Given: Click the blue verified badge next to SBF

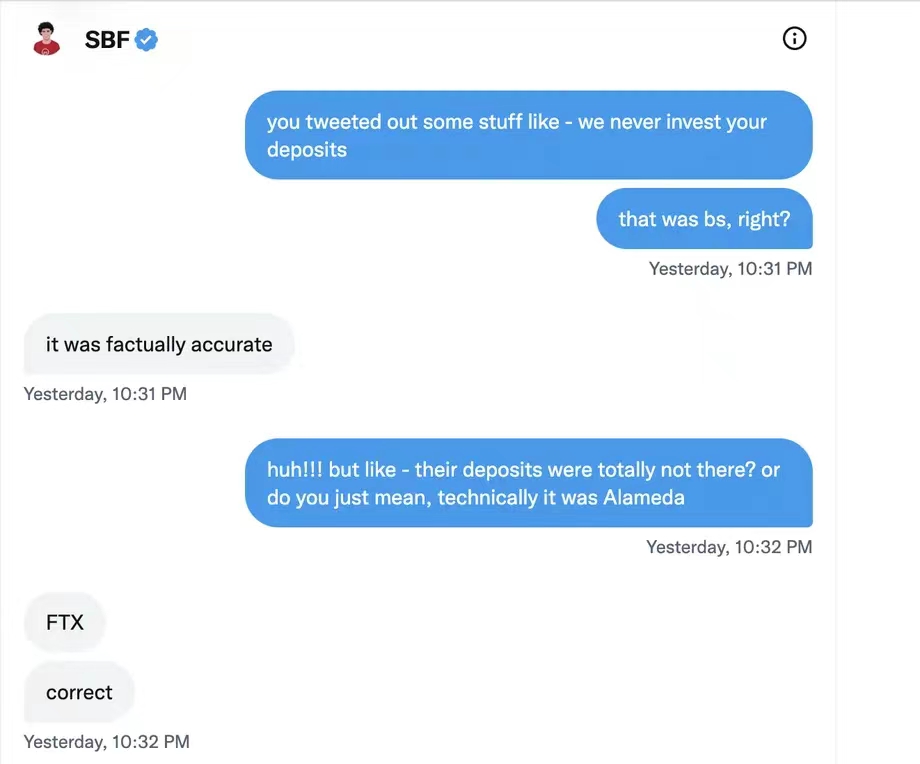Looking at the screenshot, I should point(144,39).
